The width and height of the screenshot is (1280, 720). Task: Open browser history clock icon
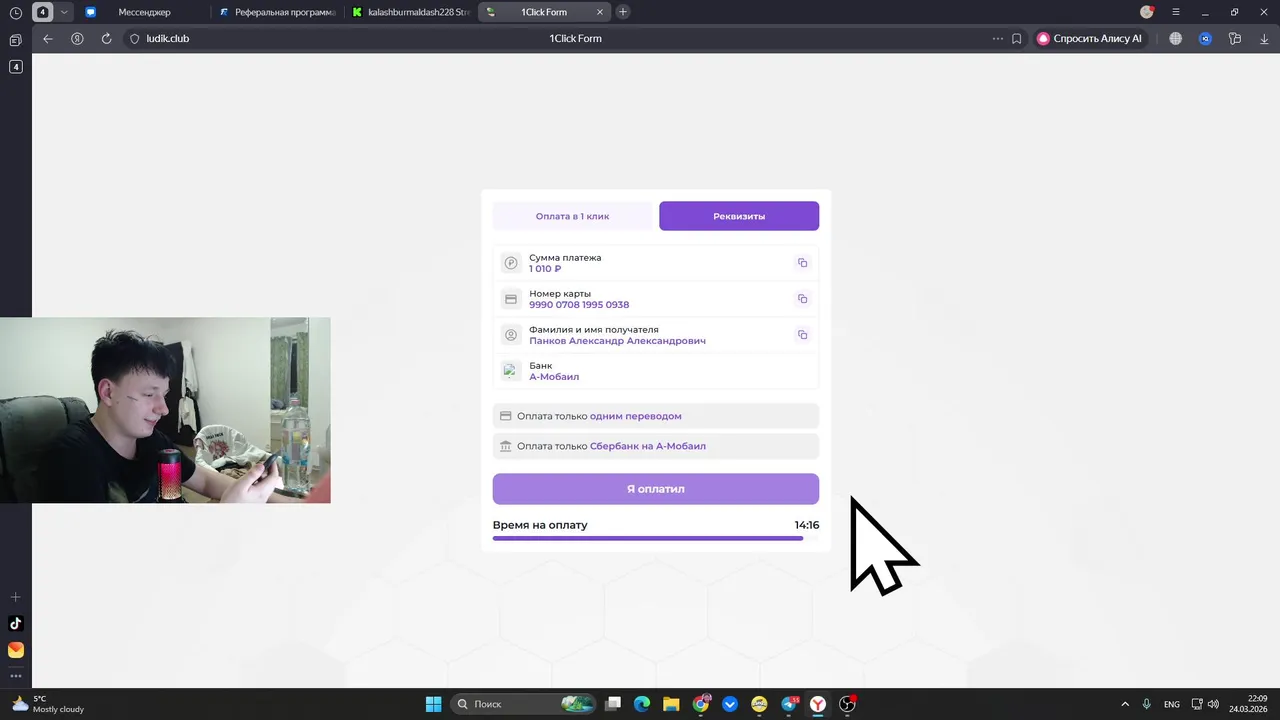15,12
